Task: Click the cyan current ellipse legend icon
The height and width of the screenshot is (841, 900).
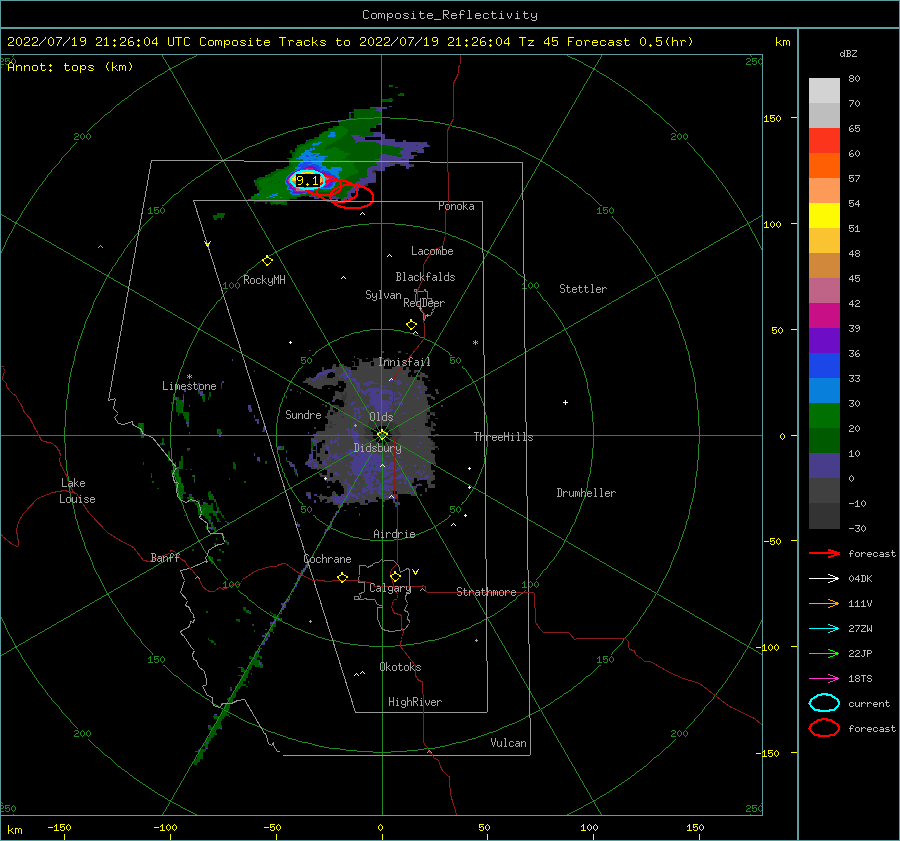Action: pos(824,703)
